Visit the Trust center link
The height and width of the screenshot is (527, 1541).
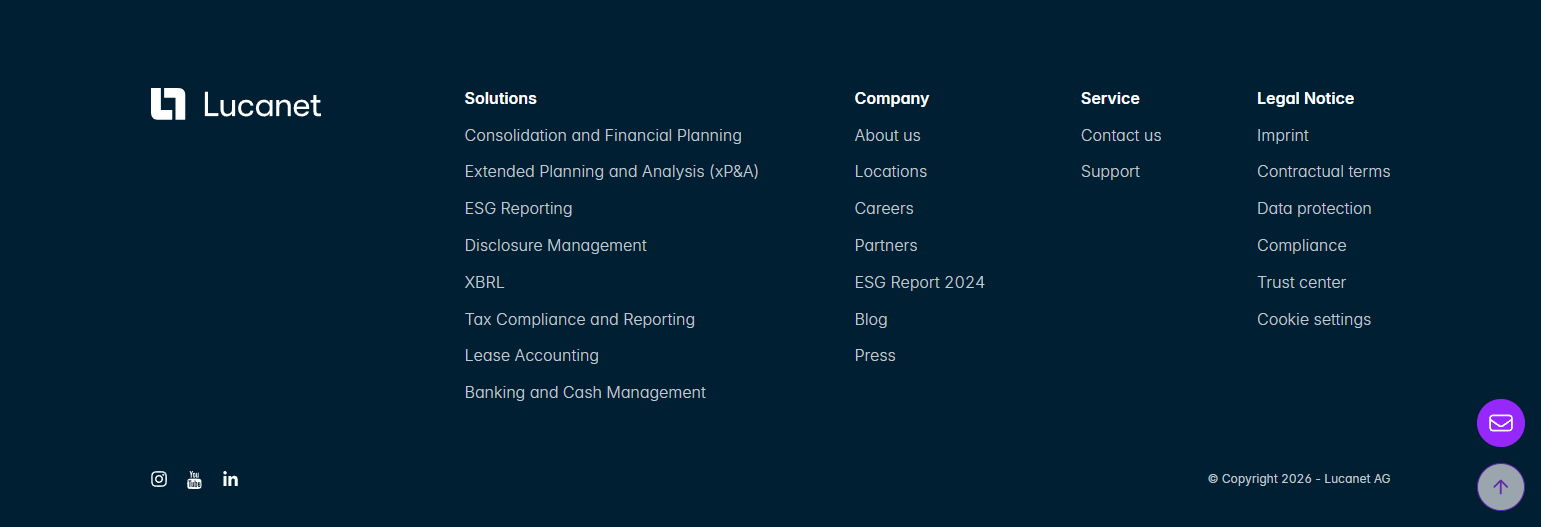(1301, 283)
